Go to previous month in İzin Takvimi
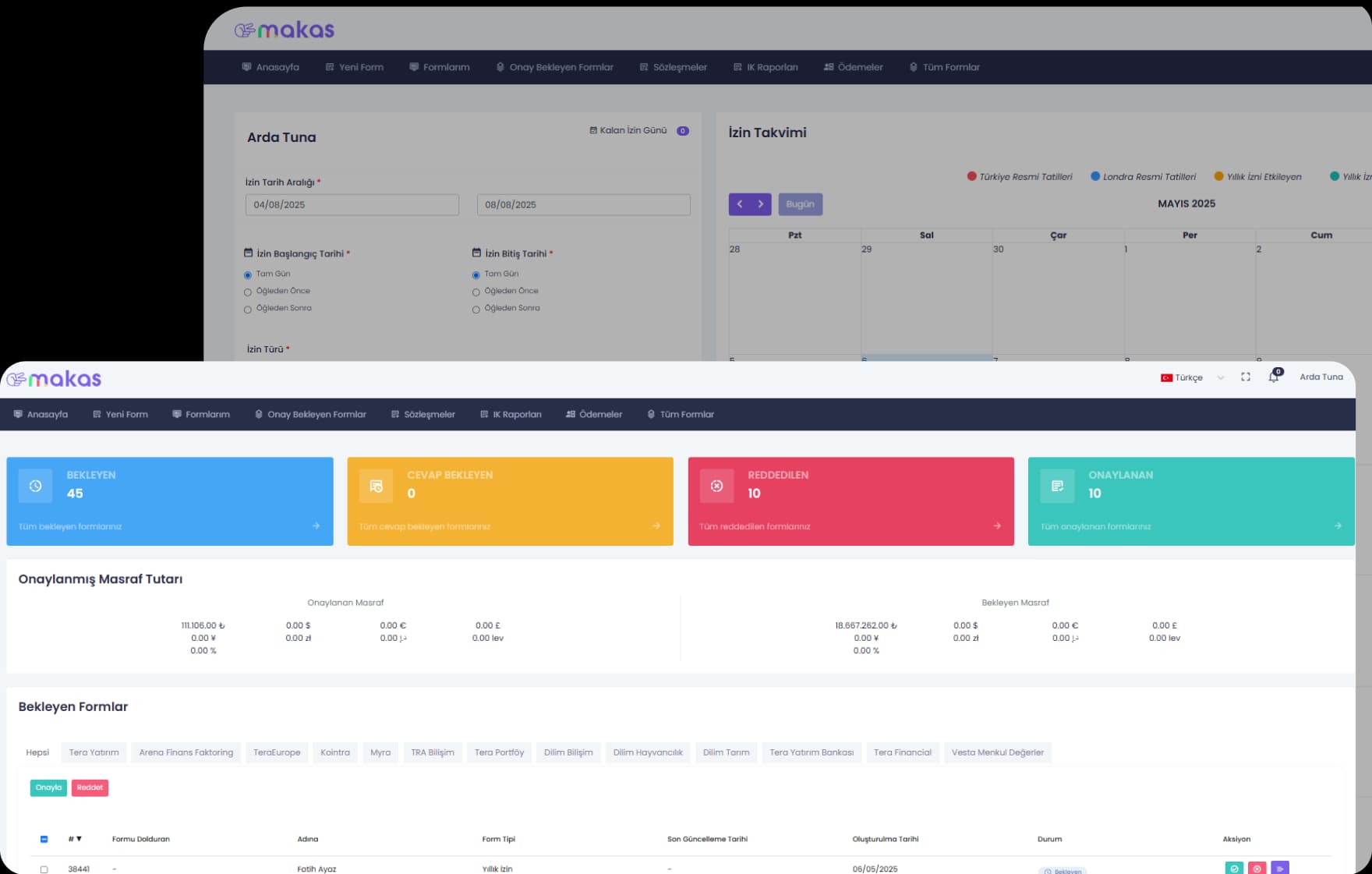Image resolution: width=1372 pixels, height=874 pixels. (740, 204)
